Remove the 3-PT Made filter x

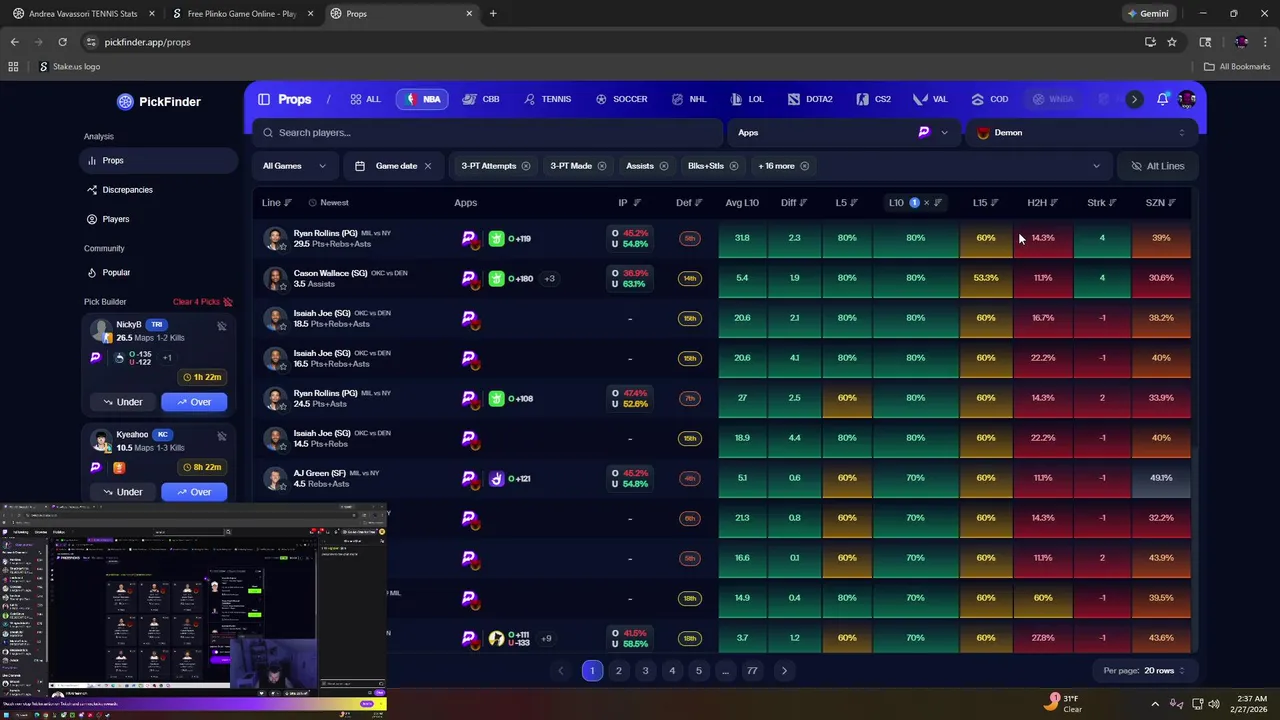[602, 166]
